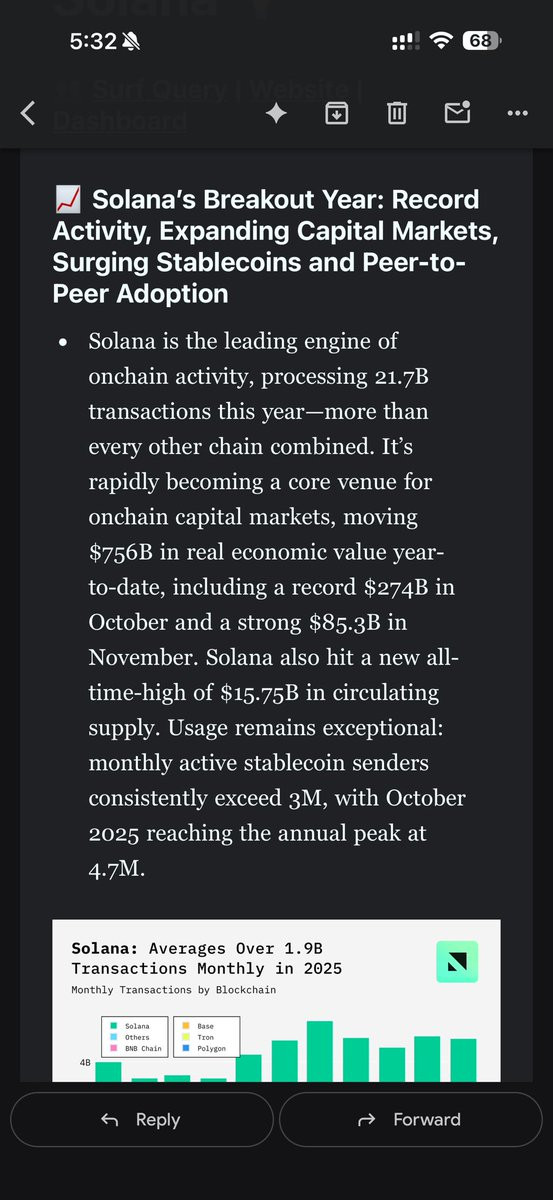This screenshot has height=1200, width=553.
Task: Open the faded Dashboard link in header
Action: [x=119, y=121]
